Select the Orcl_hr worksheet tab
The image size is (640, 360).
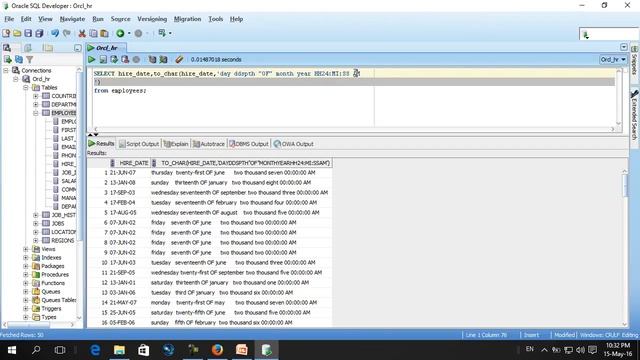106,48
